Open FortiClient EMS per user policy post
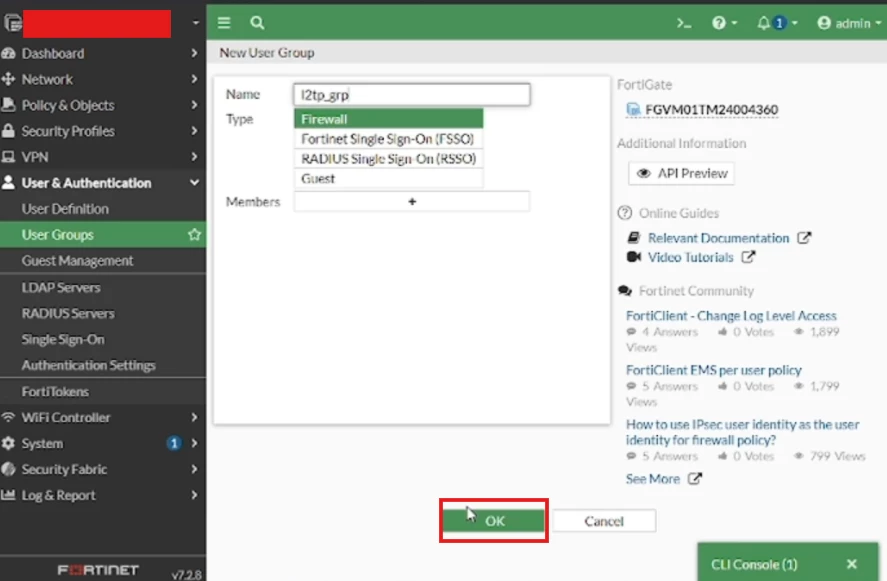Screen dimensions: 887x581 coord(713,370)
